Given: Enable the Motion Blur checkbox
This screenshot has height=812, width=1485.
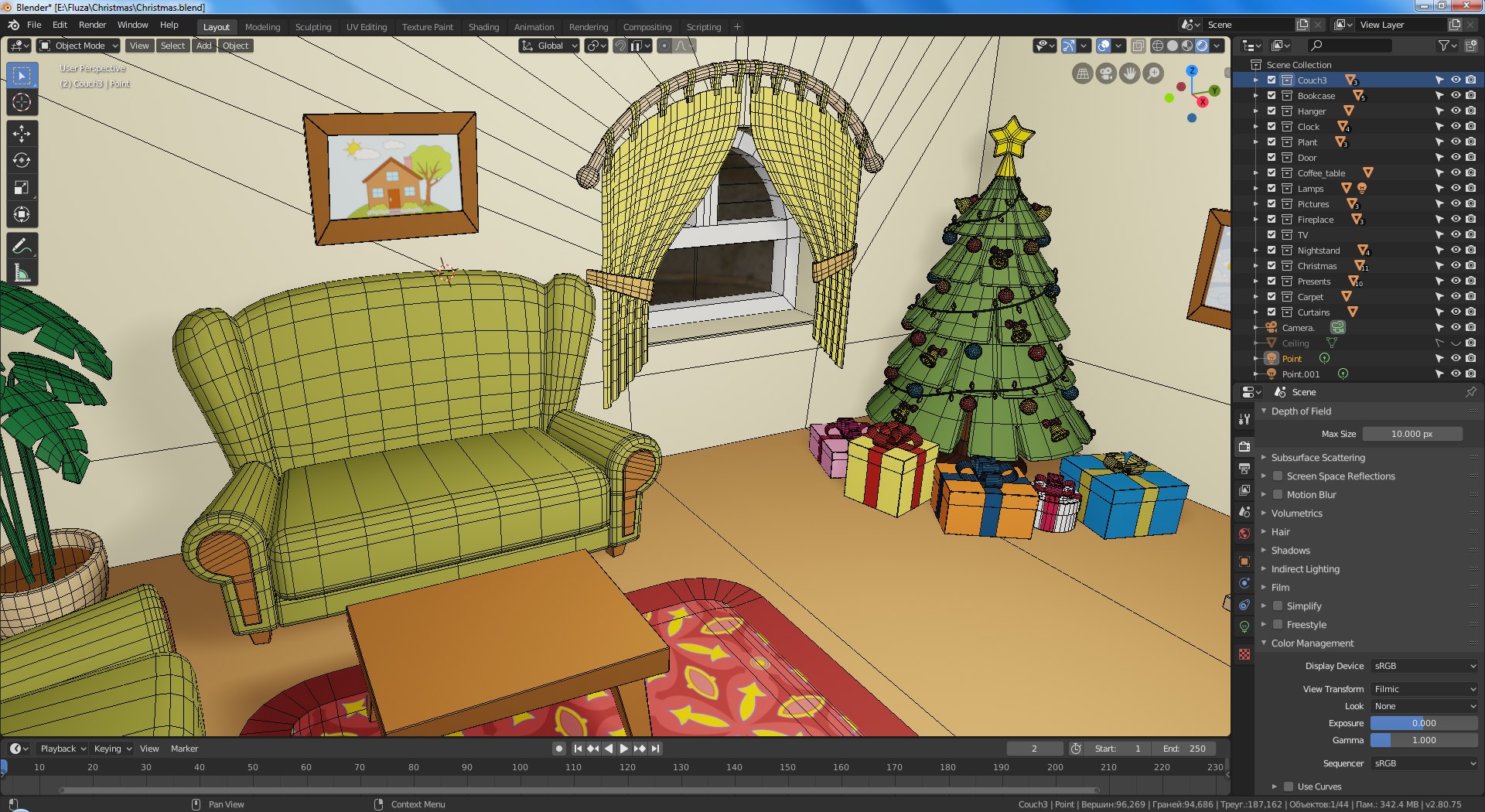Looking at the screenshot, I should tap(1278, 495).
